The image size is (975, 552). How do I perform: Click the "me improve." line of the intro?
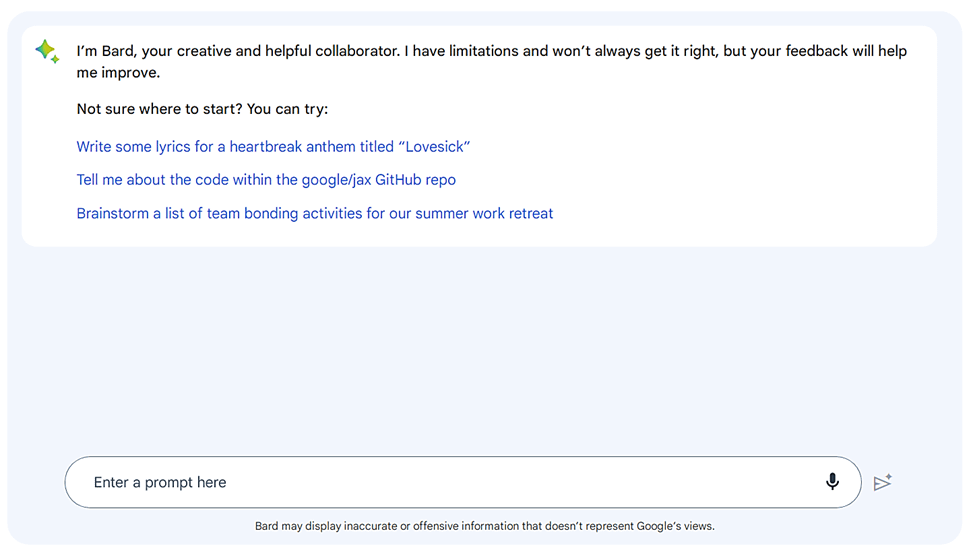click(x=118, y=73)
